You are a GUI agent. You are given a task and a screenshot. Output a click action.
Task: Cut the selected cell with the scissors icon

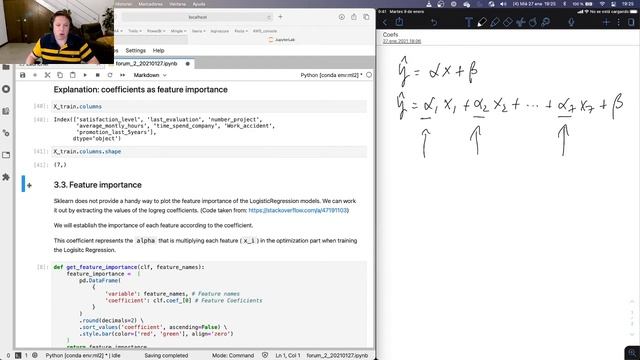pos(47,75)
